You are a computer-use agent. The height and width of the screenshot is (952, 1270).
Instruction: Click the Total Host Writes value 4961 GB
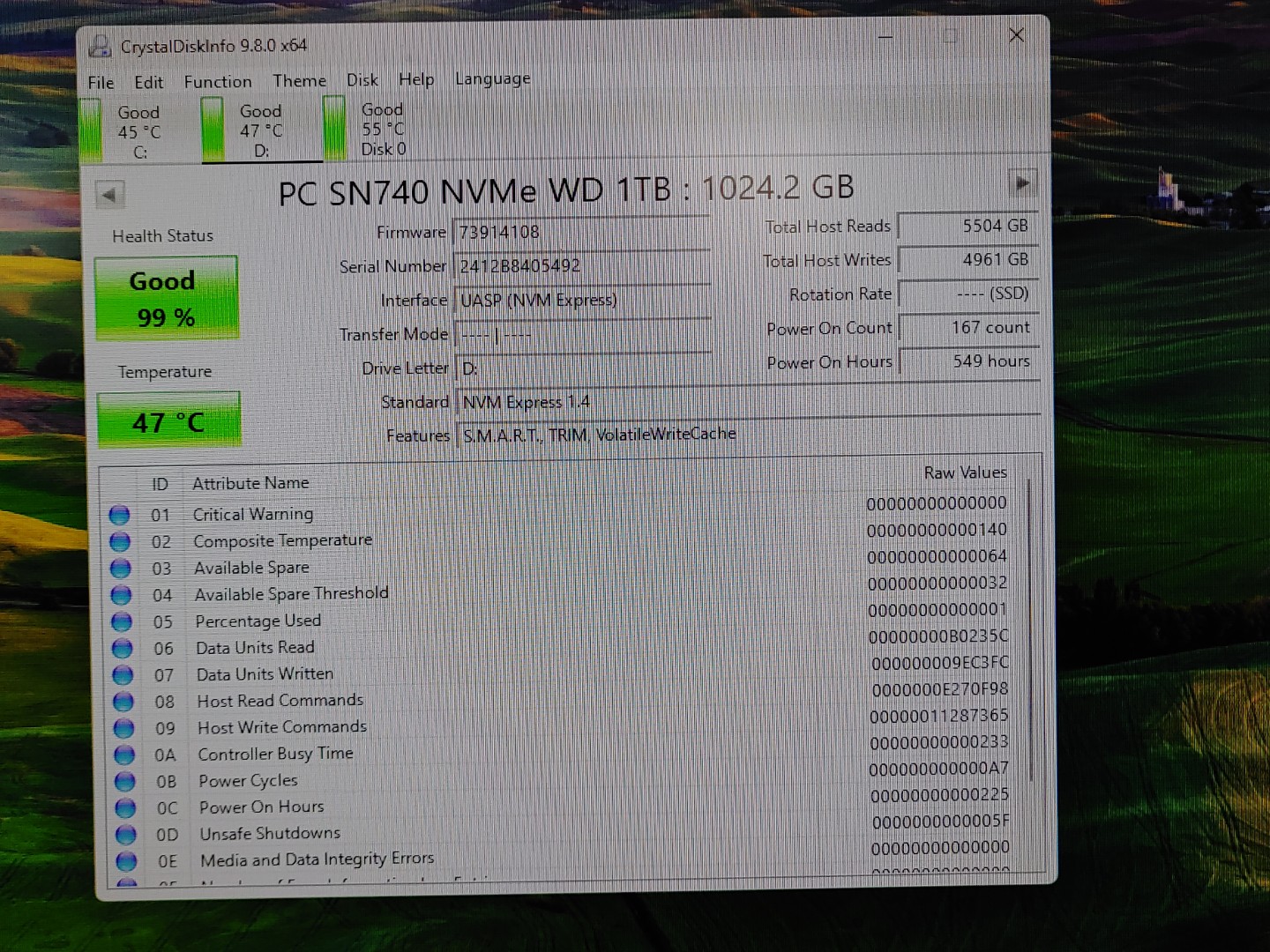(968, 260)
